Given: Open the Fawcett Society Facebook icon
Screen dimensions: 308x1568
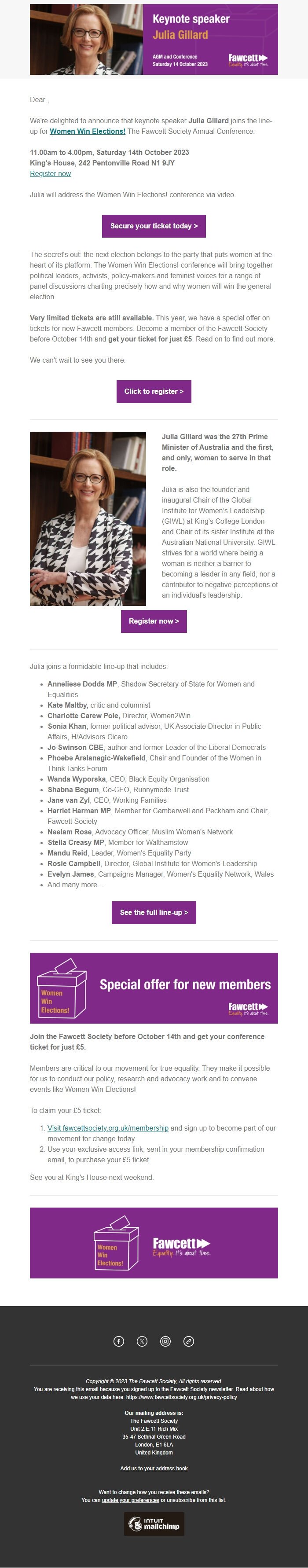Looking at the screenshot, I should (x=119, y=1341).
